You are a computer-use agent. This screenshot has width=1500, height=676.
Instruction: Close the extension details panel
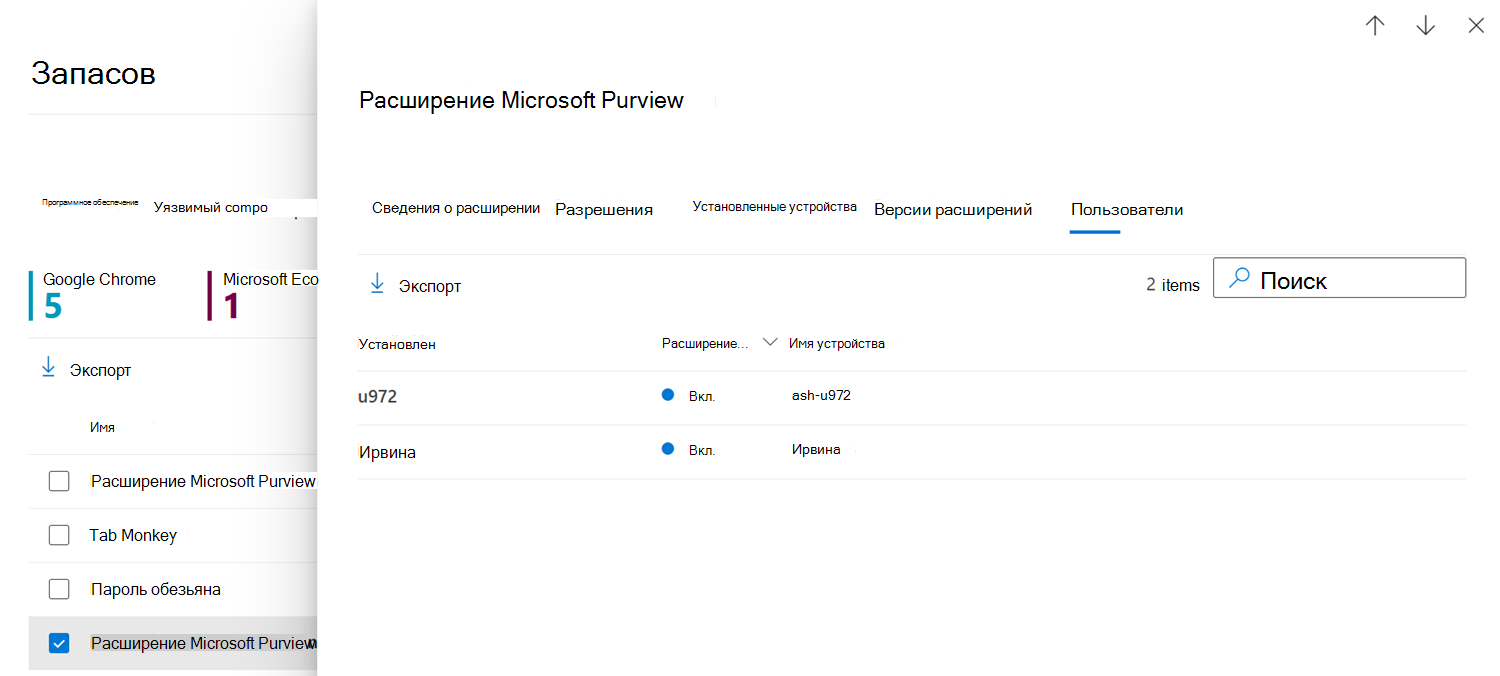coord(1476,26)
